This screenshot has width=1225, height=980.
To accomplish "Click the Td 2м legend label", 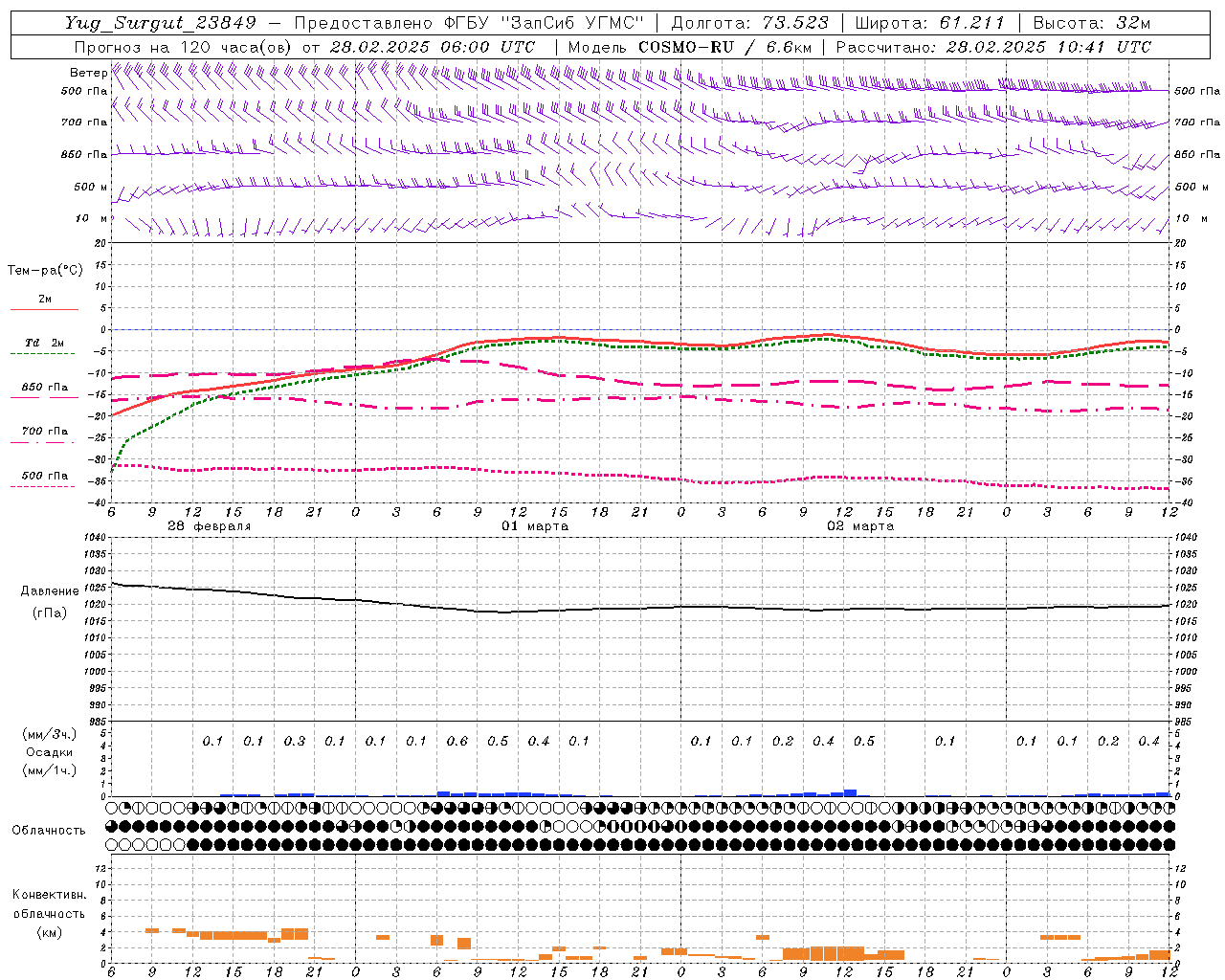I will tap(45, 343).
